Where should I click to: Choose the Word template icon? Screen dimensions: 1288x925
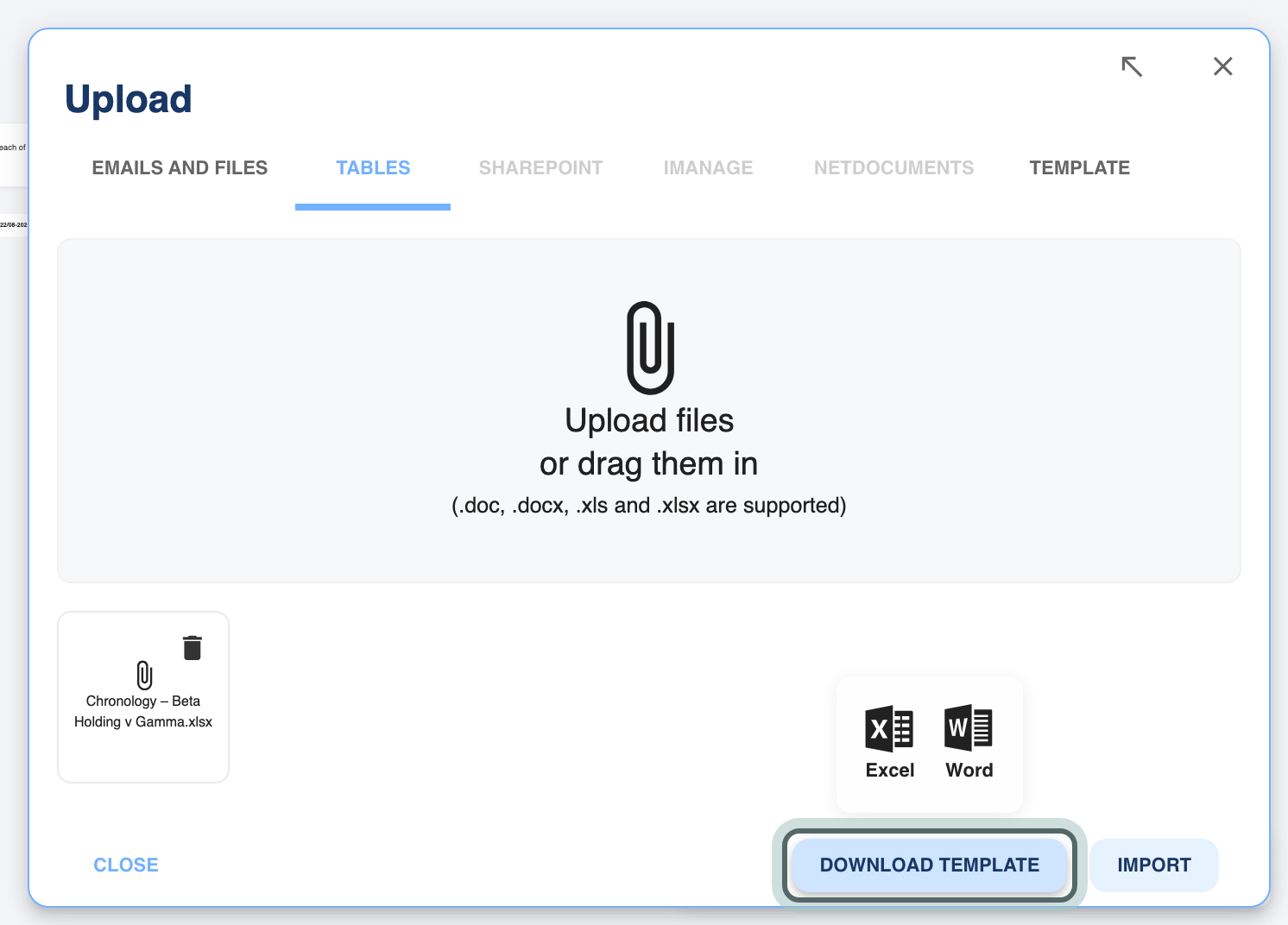[969, 728]
